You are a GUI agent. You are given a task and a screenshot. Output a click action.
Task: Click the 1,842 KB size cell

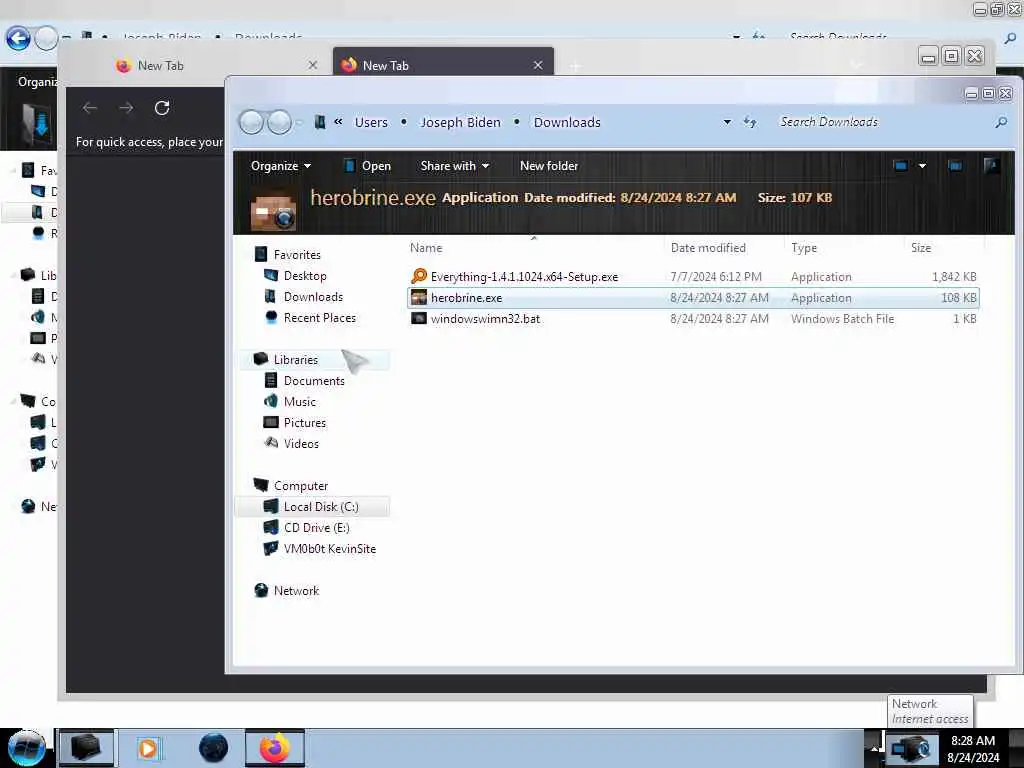coord(954,277)
